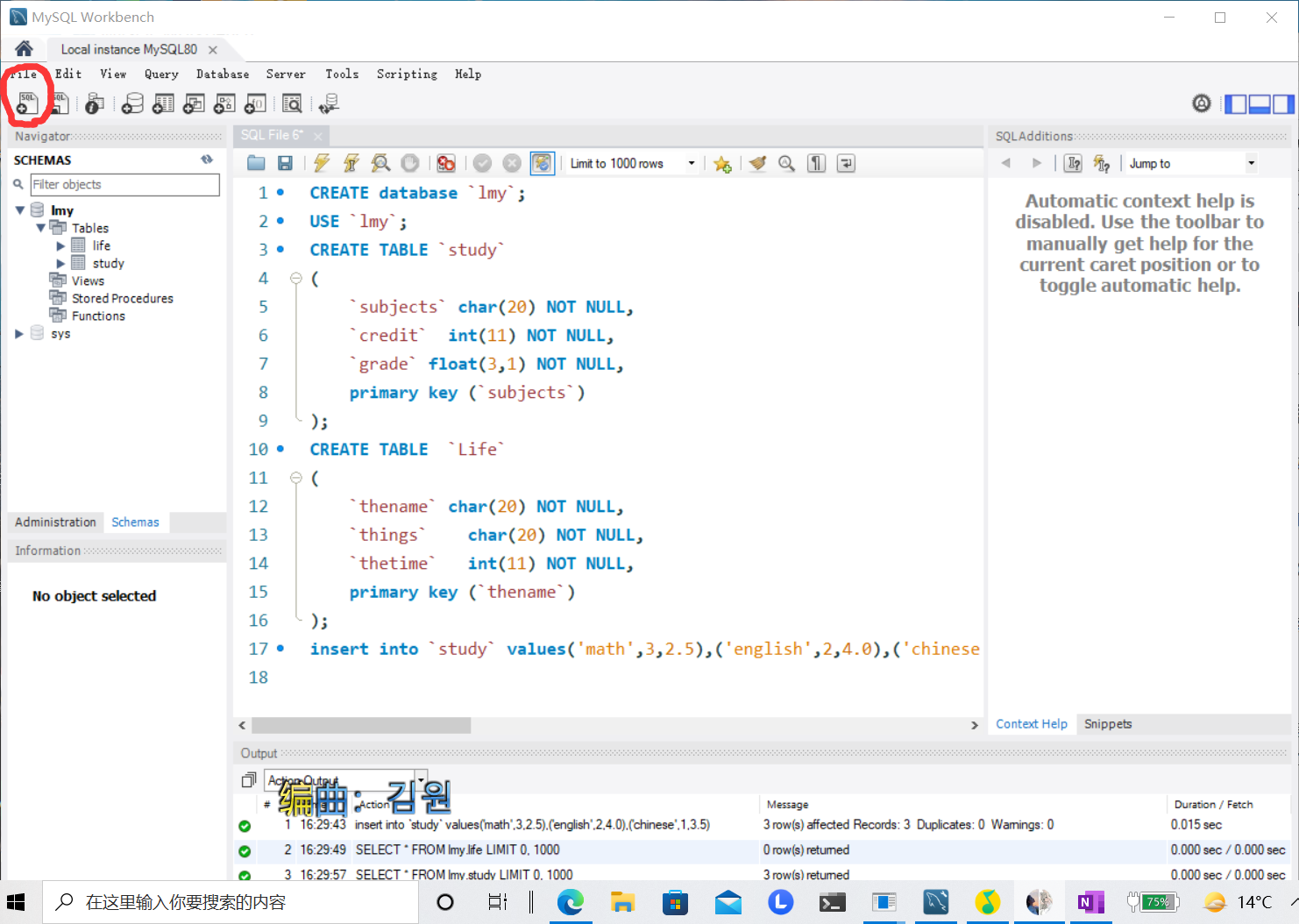Screen dimensions: 1299x924
Task: Select Stored Procedures in schema tree
Action: pyautogui.click(x=122, y=298)
